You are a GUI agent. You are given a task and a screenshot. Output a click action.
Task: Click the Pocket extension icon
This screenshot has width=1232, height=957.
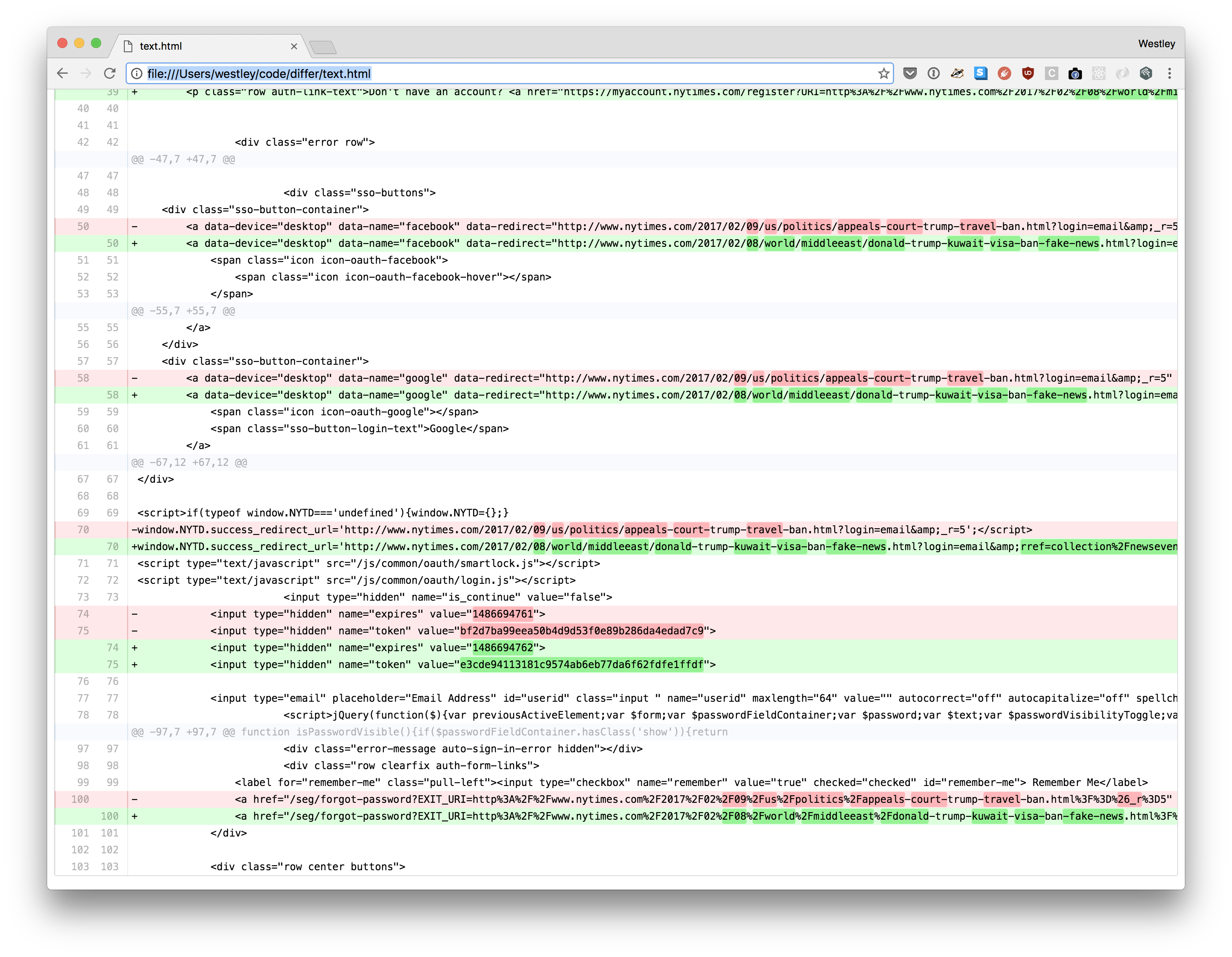coord(909,73)
